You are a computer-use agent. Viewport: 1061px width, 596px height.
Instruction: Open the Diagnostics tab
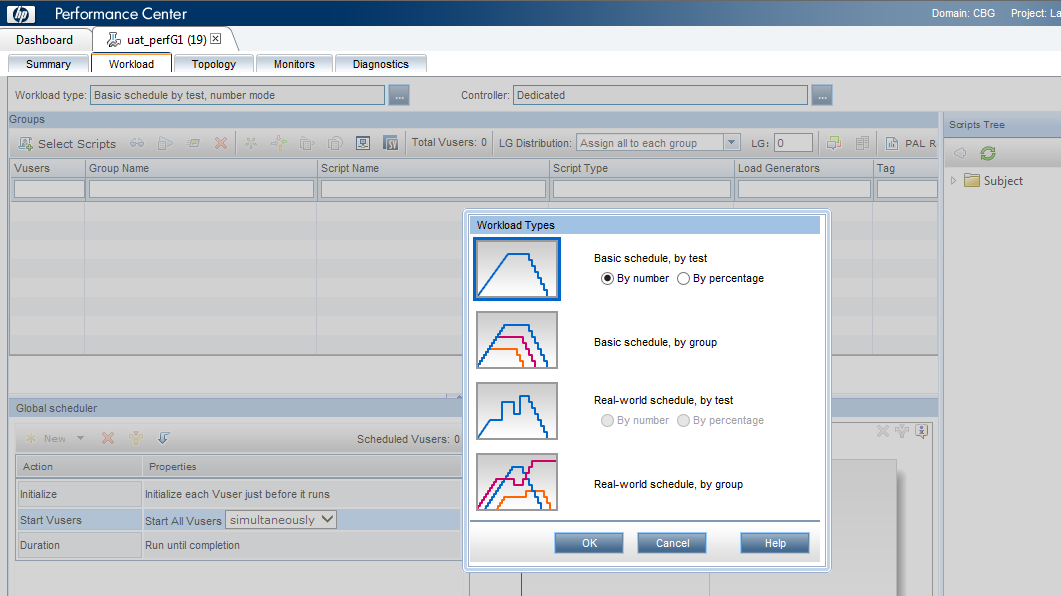pos(381,64)
